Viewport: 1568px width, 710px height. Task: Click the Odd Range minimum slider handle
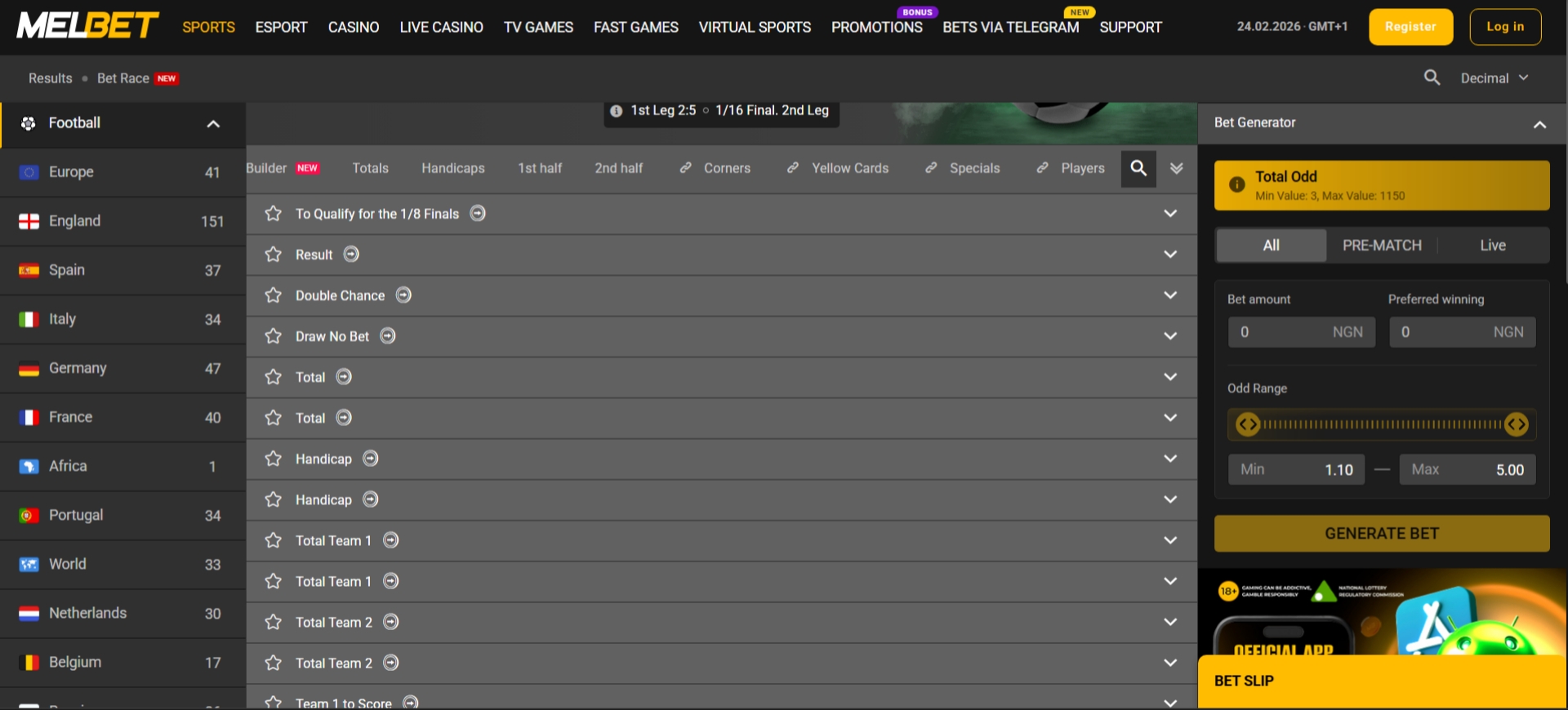pos(1248,424)
